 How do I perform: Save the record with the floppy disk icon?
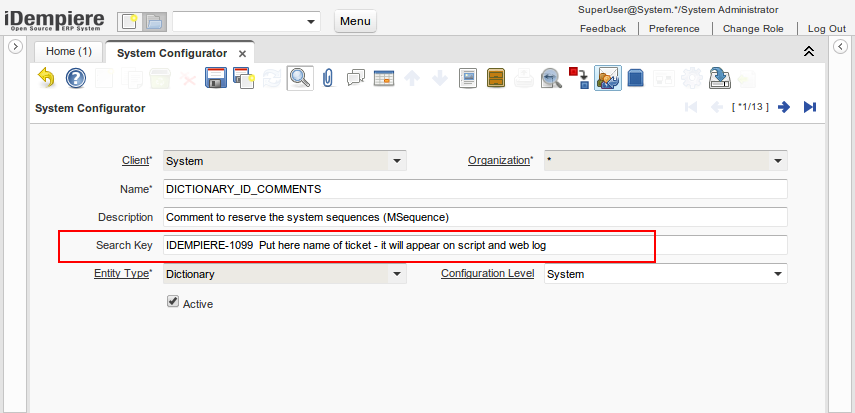215,78
